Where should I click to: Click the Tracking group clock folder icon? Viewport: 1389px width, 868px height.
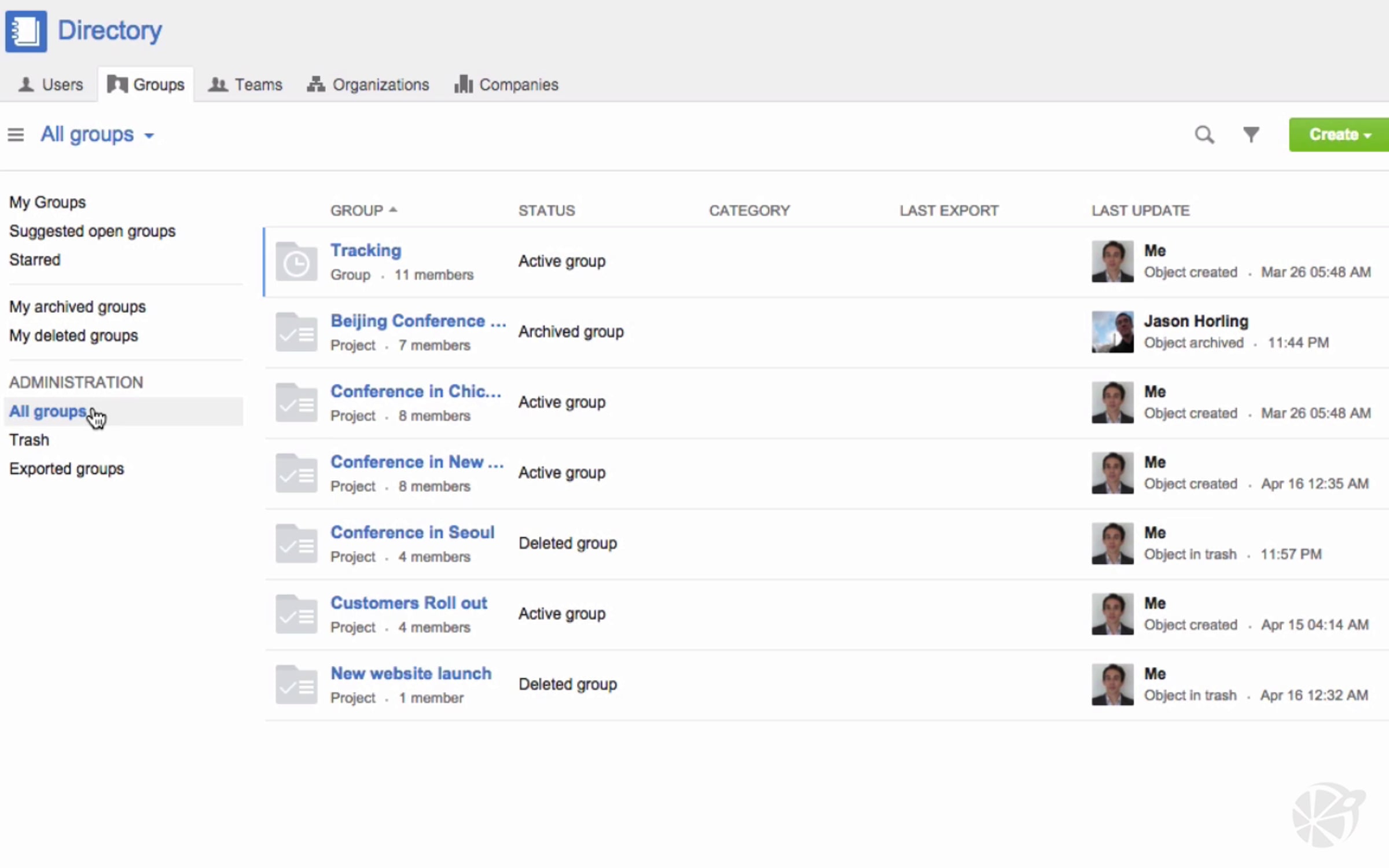[296, 262]
